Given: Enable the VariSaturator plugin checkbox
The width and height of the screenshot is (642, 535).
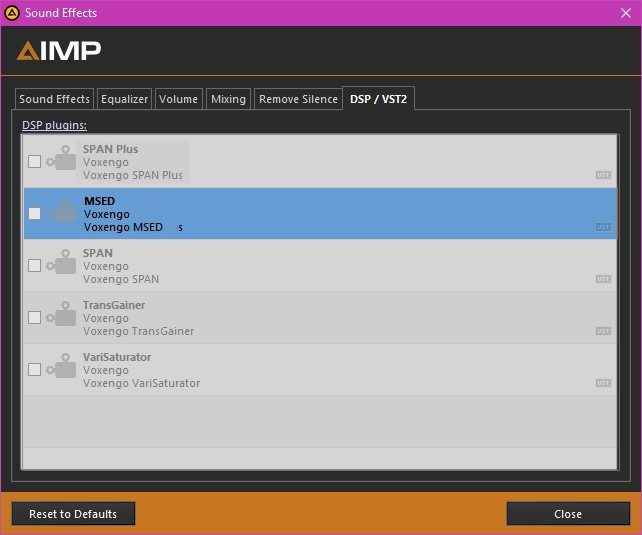Looking at the screenshot, I should [34, 369].
